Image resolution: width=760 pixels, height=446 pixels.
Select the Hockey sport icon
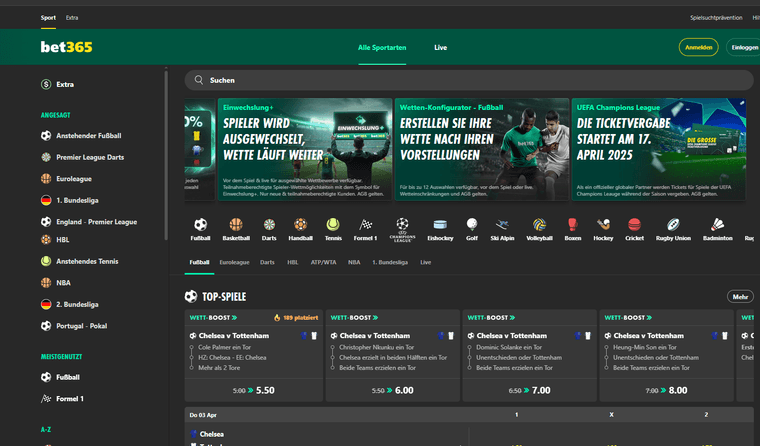point(603,225)
